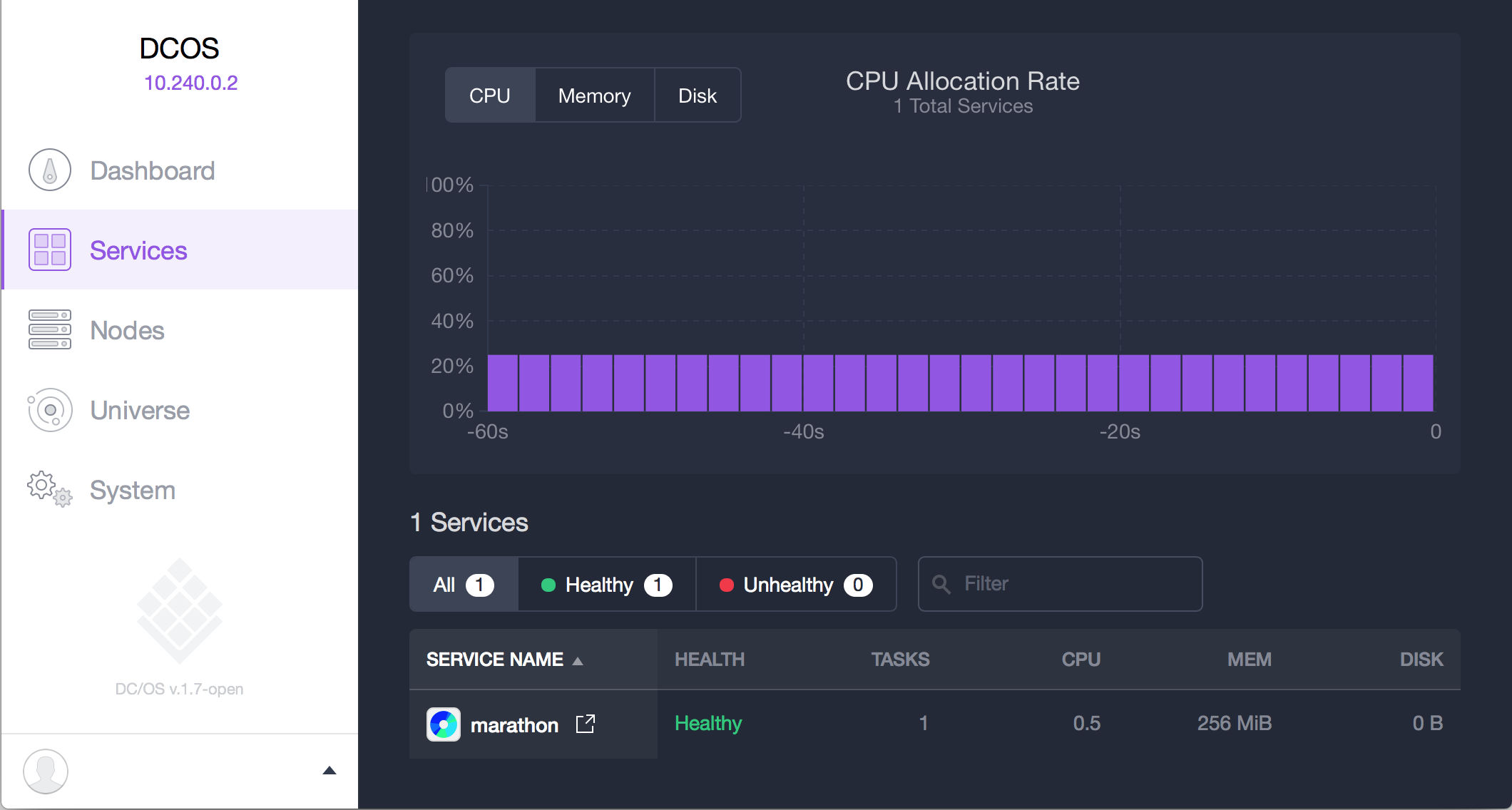
Task: Expand the user profile at bottom left
Action: (x=46, y=771)
